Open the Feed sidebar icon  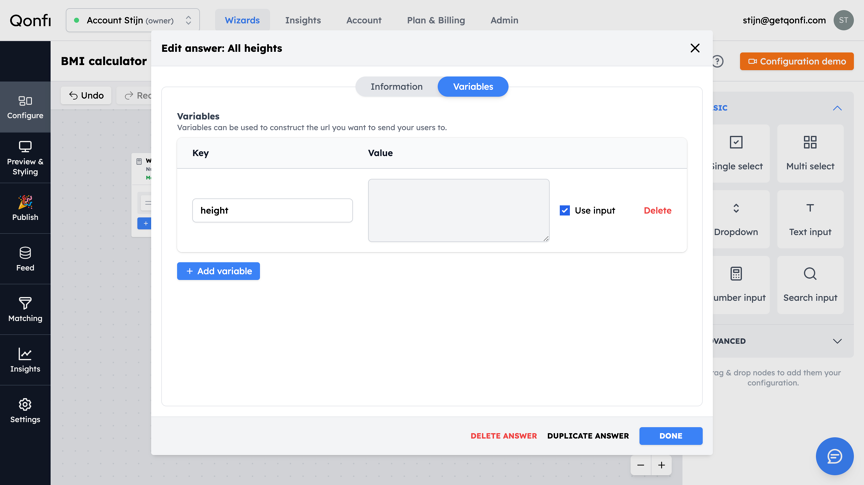pyautogui.click(x=25, y=259)
